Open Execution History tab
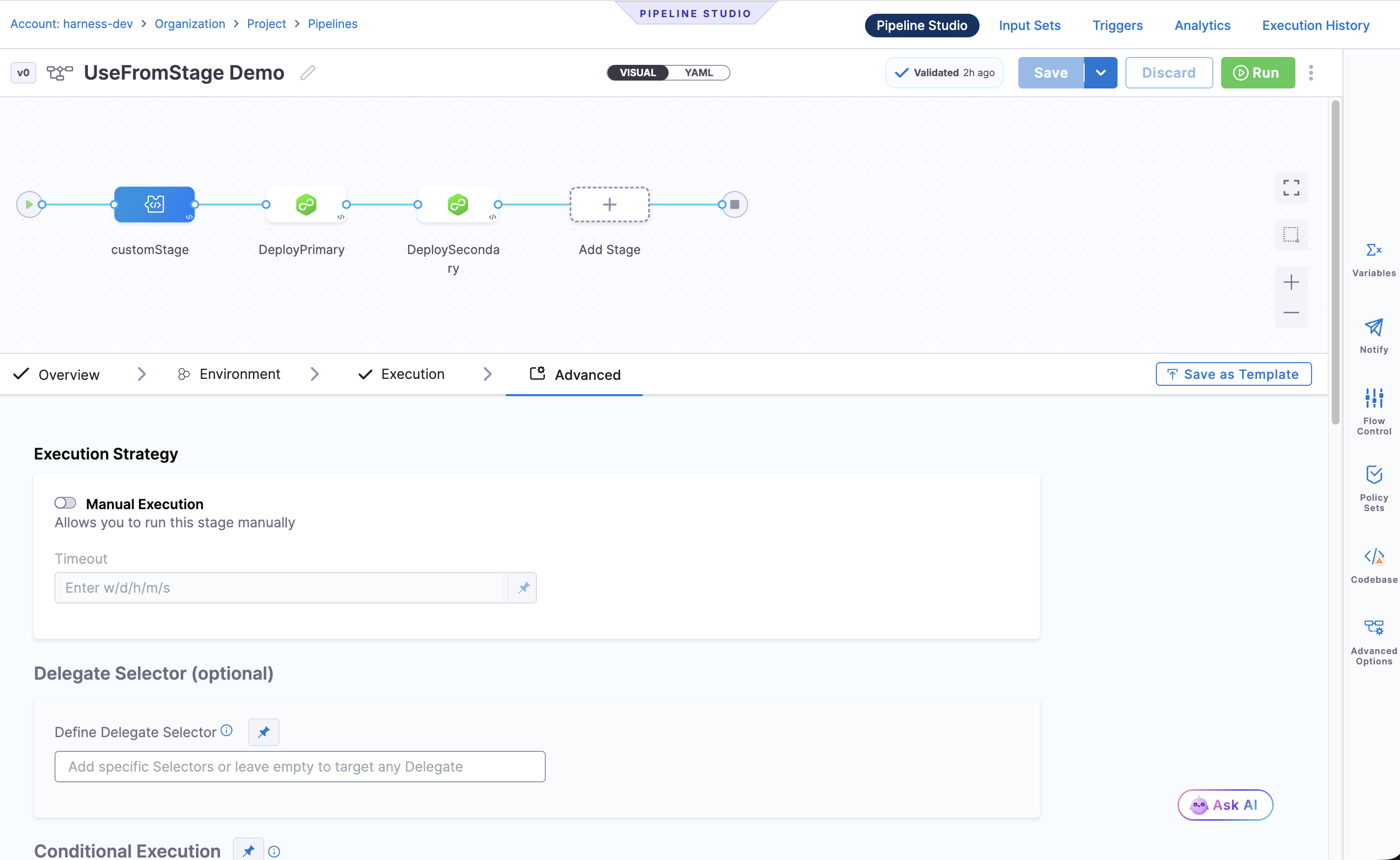 (1316, 26)
